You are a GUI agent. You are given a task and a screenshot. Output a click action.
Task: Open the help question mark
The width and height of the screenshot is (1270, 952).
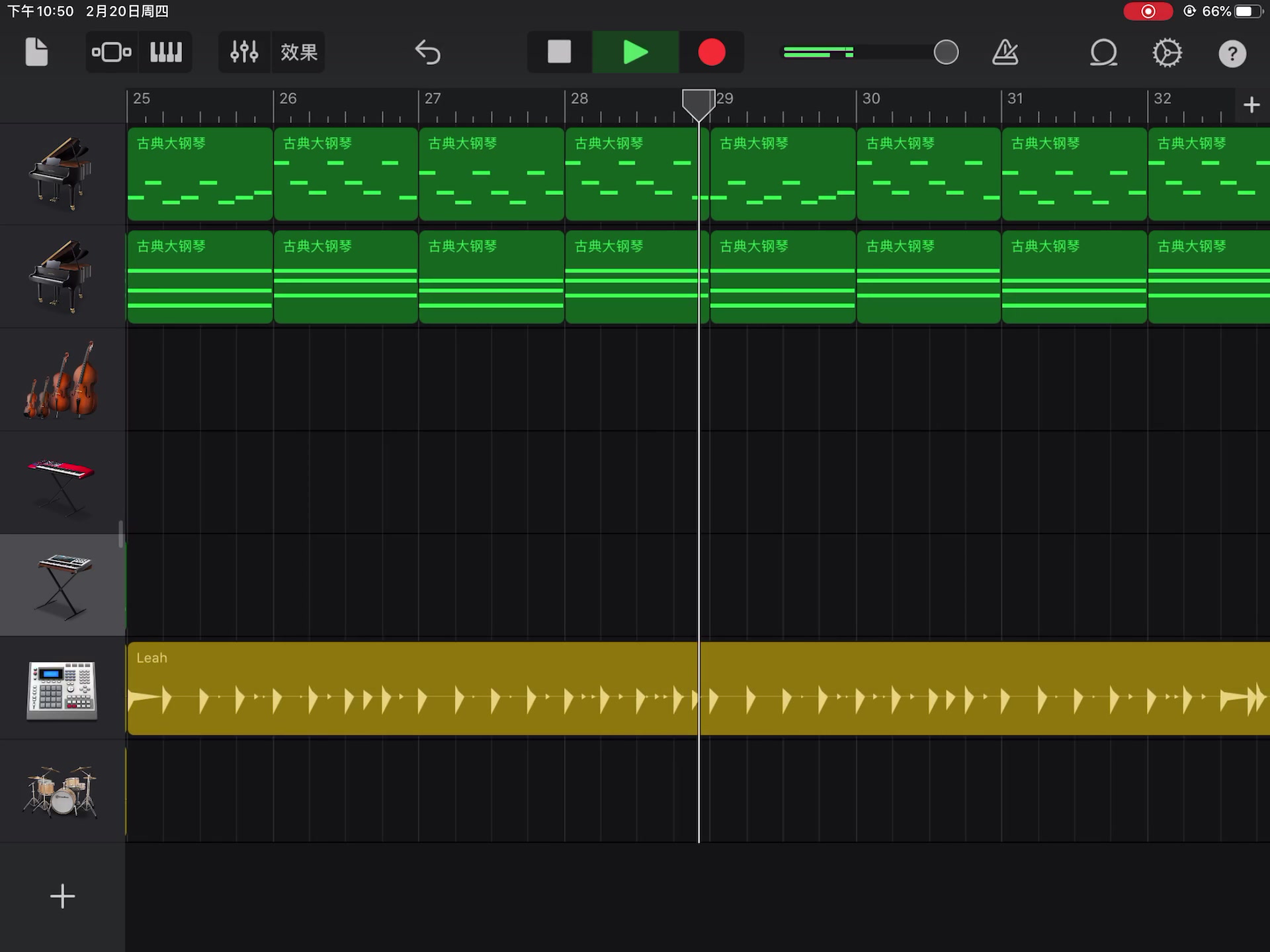click(1232, 54)
